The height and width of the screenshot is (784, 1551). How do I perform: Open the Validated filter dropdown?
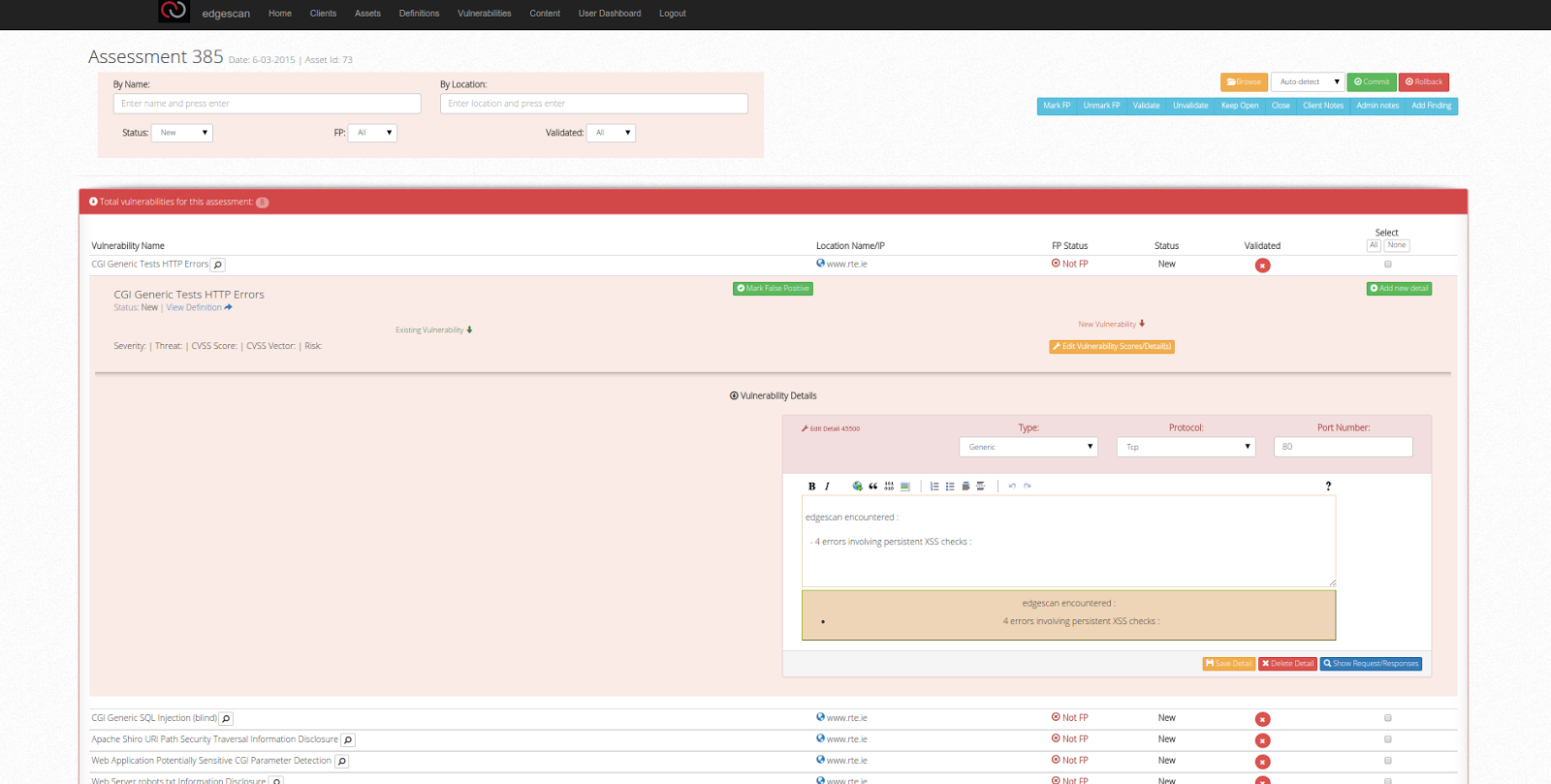(x=611, y=133)
